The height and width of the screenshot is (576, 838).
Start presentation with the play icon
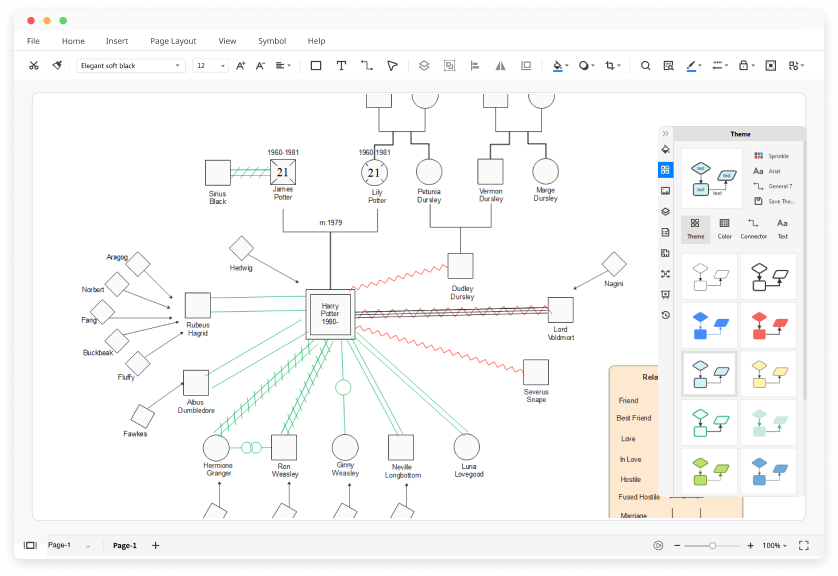tap(658, 546)
